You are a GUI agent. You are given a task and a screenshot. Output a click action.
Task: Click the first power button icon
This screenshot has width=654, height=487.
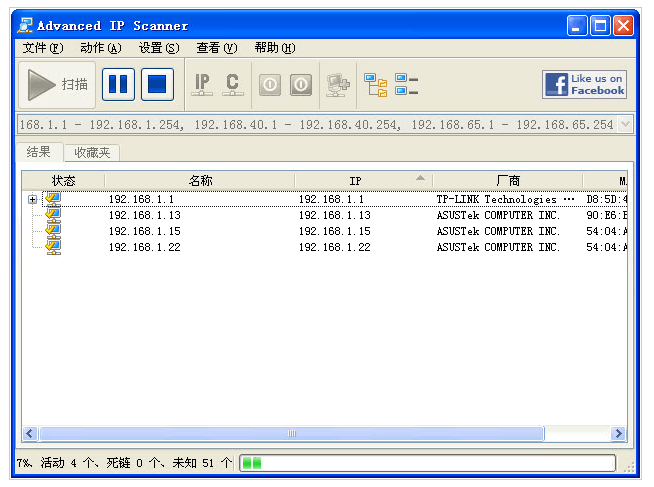point(270,85)
